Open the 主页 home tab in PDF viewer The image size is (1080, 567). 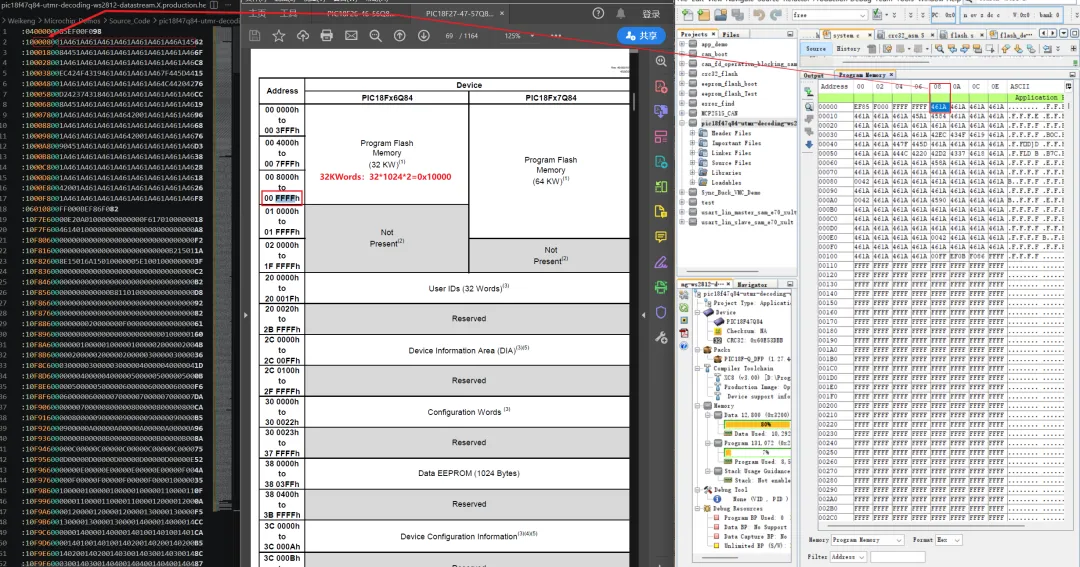[257, 13]
